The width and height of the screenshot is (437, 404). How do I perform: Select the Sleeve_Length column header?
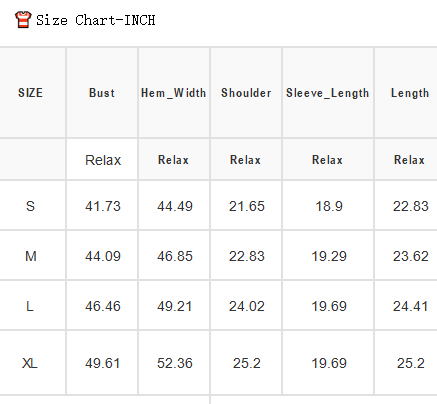pos(328,93)
